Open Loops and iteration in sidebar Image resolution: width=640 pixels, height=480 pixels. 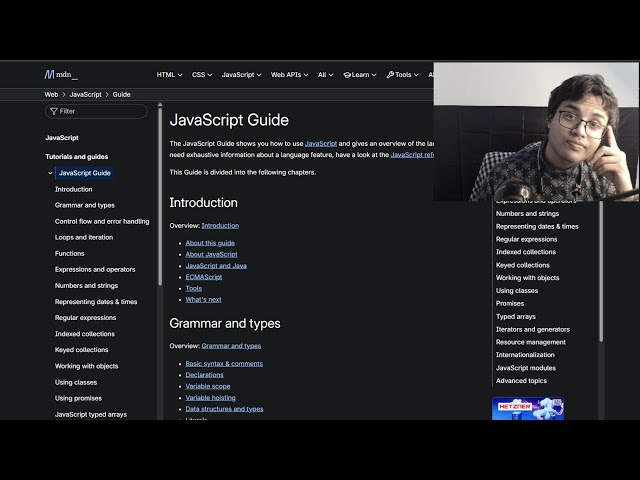[84, 237]
